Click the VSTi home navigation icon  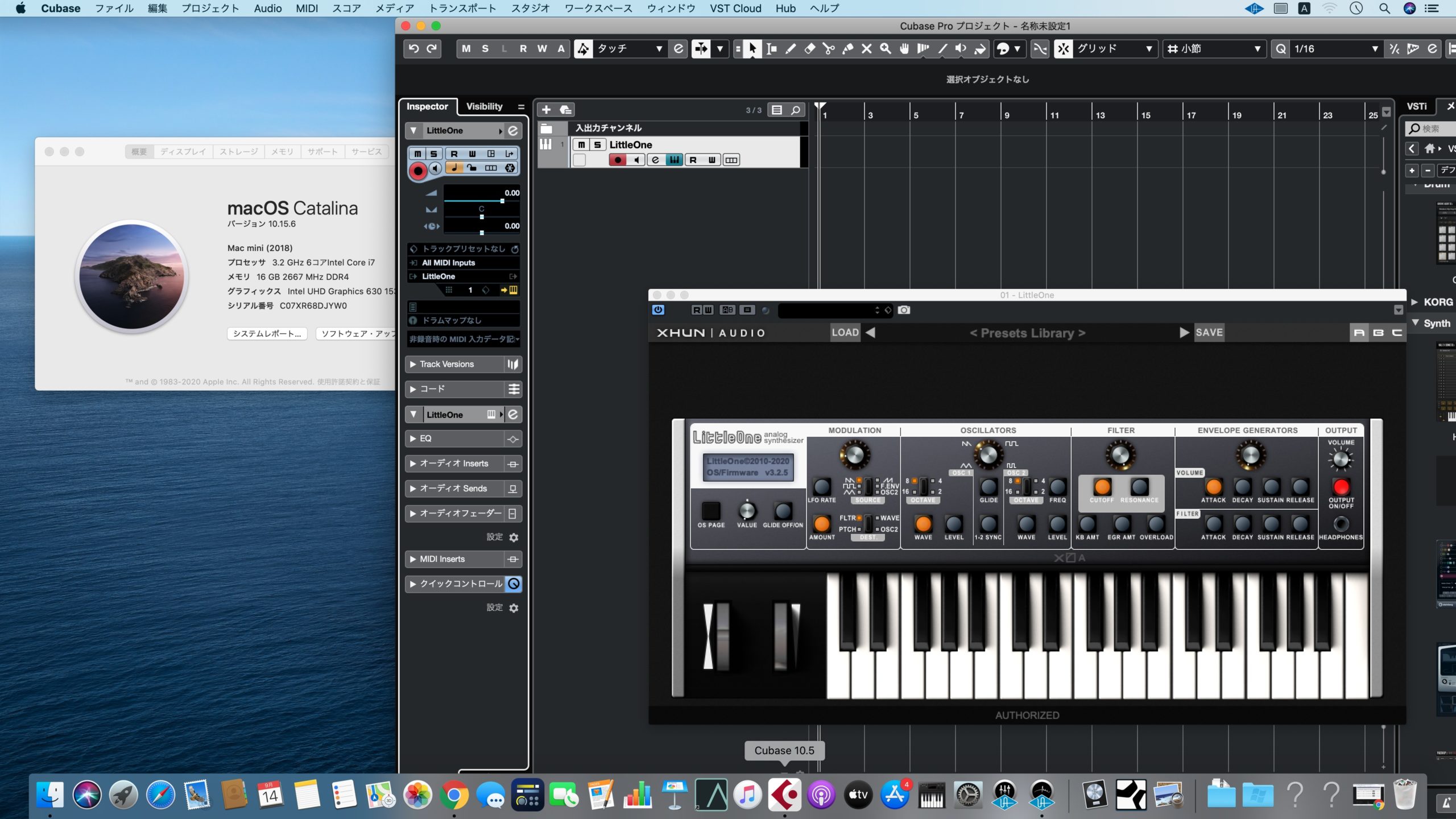(x=1429, y=149)
